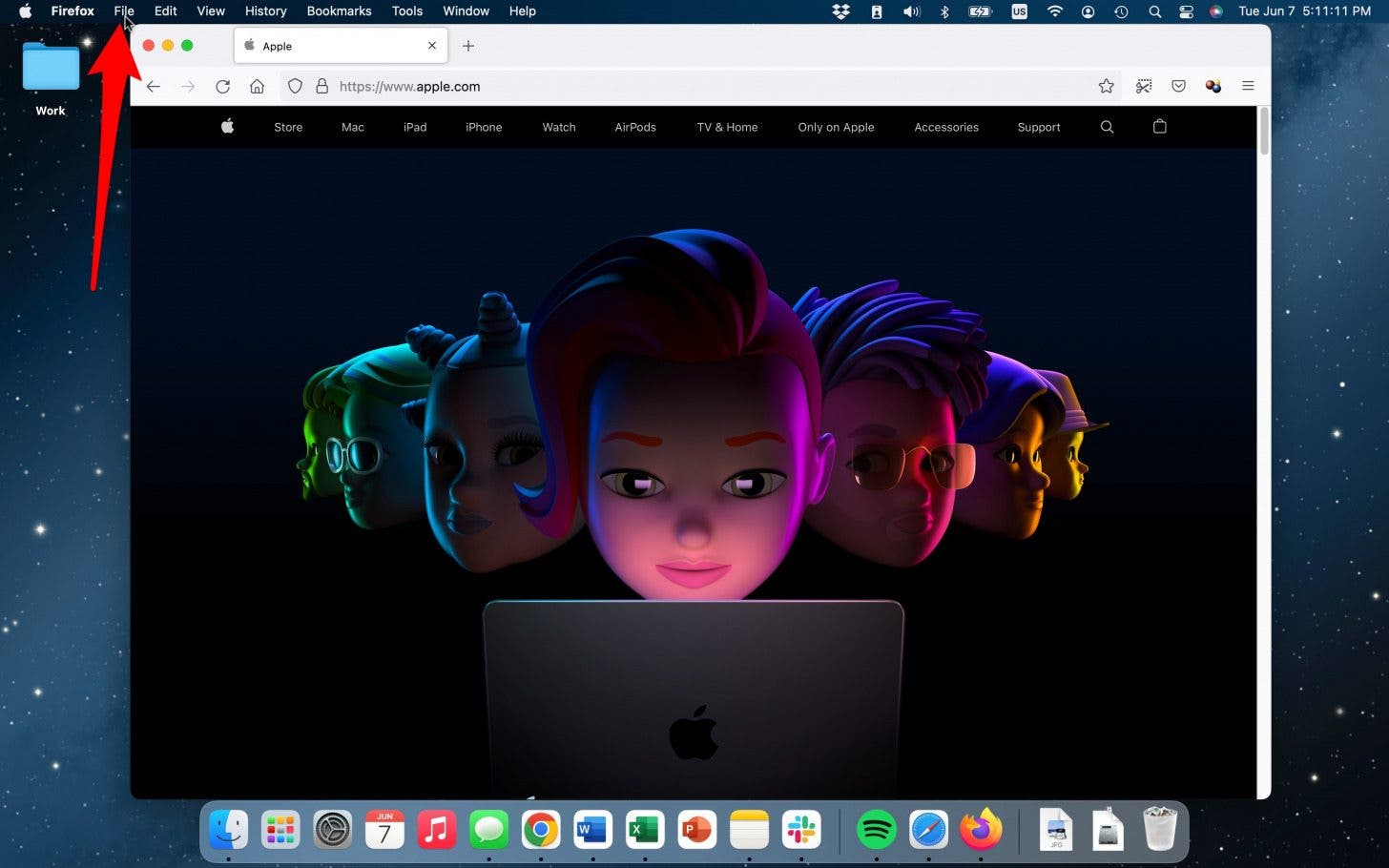The width and height of the screenshot is (1389, 868).
Task: Open the Bookmarks menu
Action: point(339,11)
